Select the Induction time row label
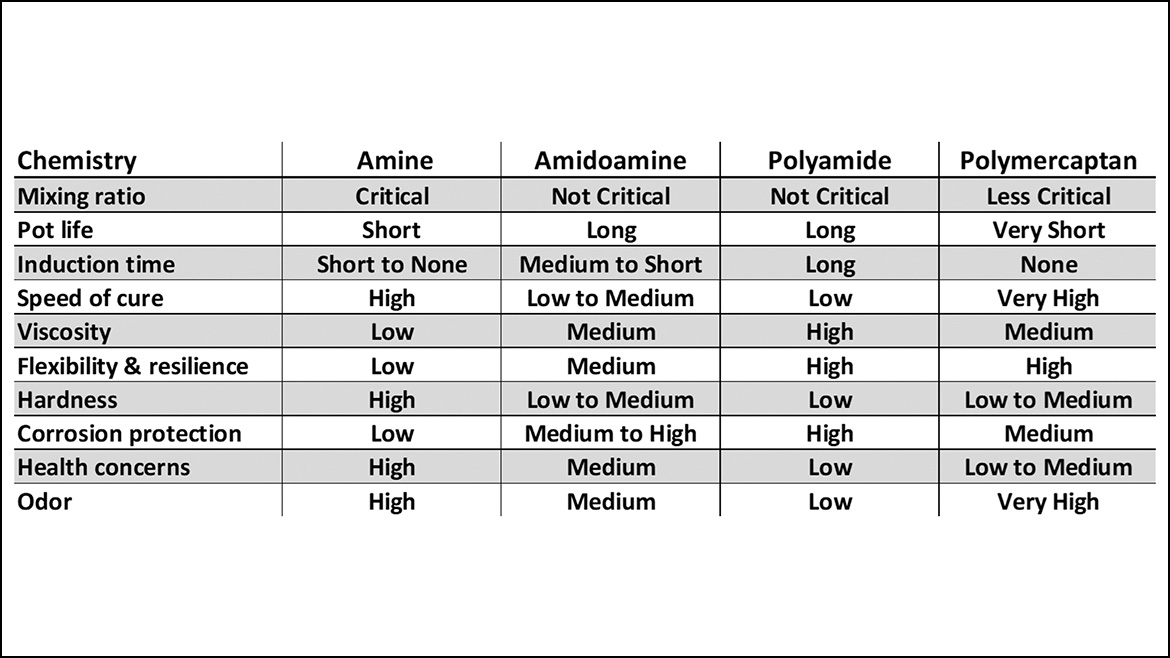 coord(96,265)
